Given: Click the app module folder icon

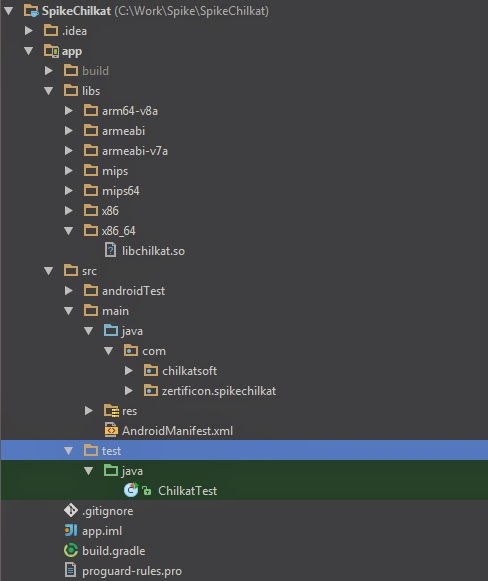Looking at the screenshot, I should tap(51, 51).
